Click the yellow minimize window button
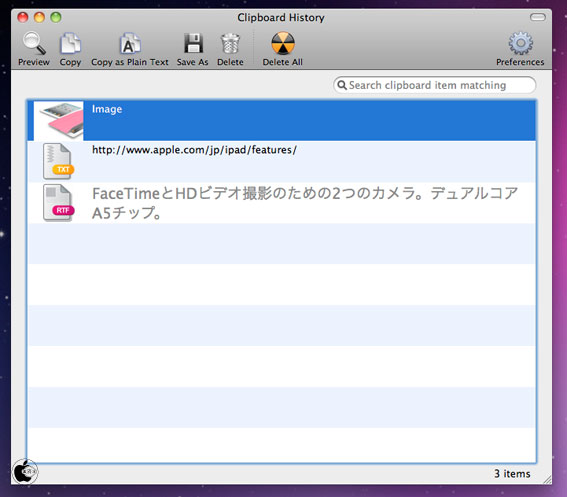The width and height of the screenshot is (567, 497). (39, 17)
